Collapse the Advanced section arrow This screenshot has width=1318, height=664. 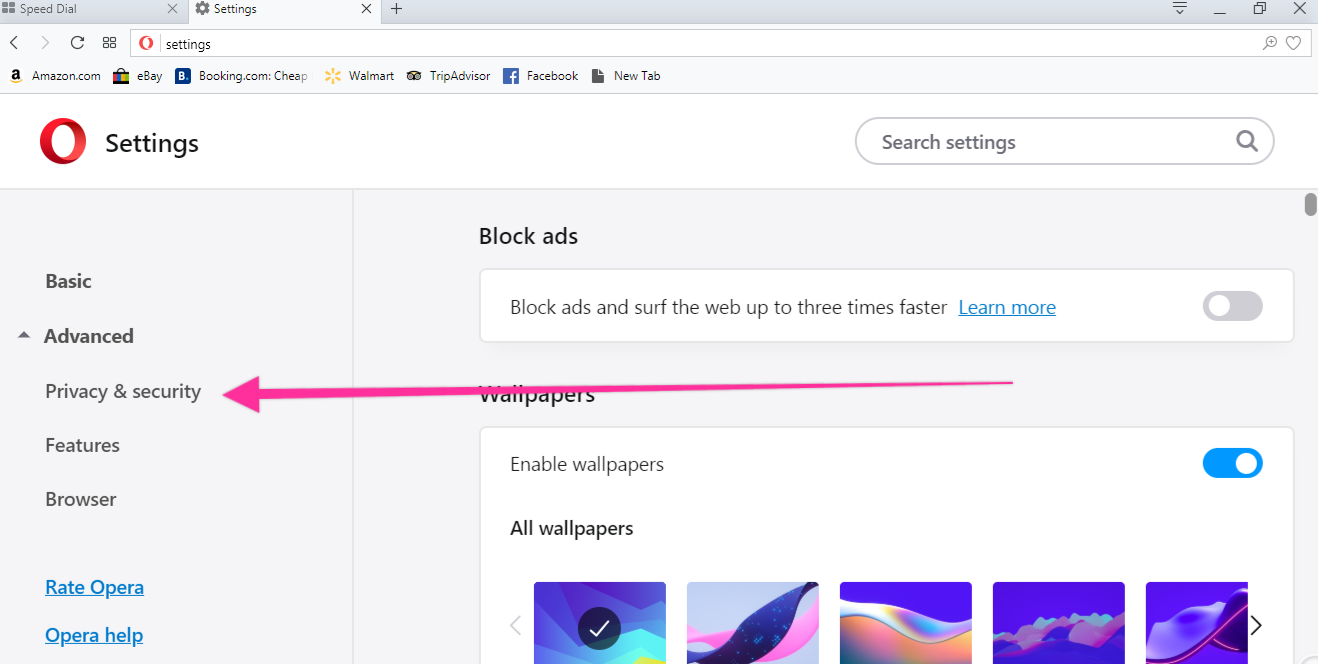(x=24, y=336)
